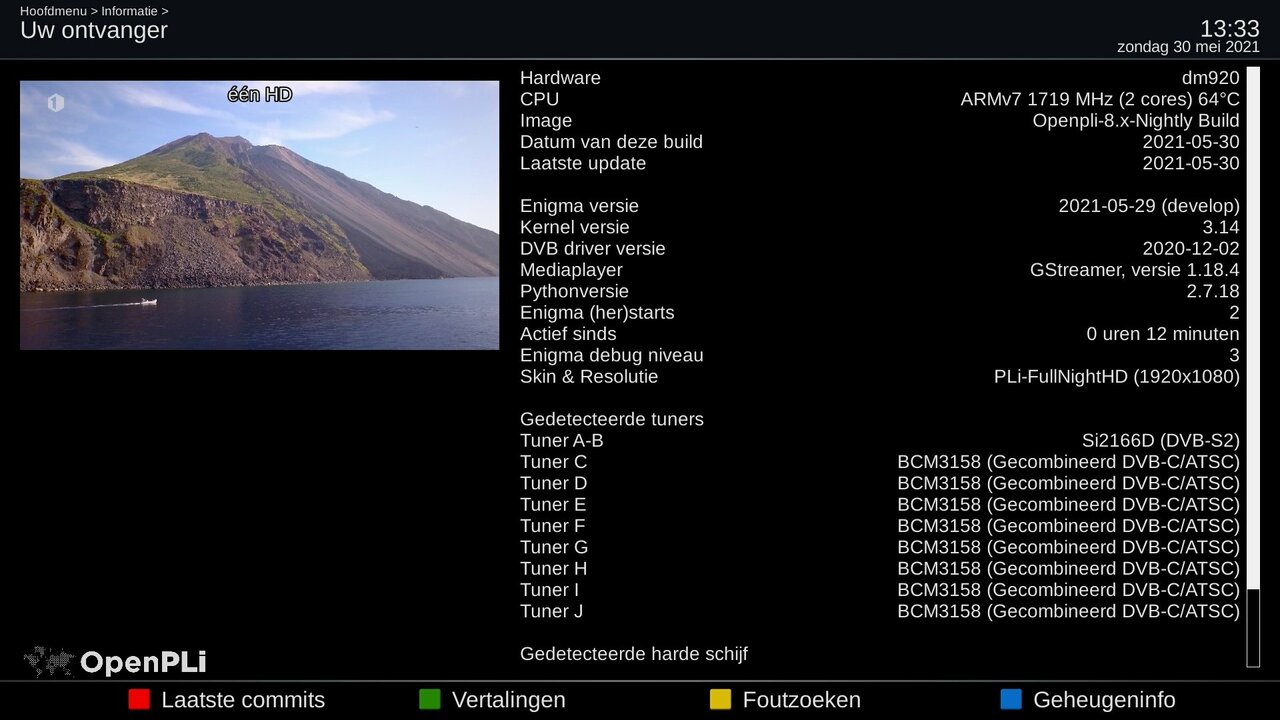Click the OpenPLi logo
Image resolution: width=1280 pixels, height=720 pixels.
tap(115, 662)
